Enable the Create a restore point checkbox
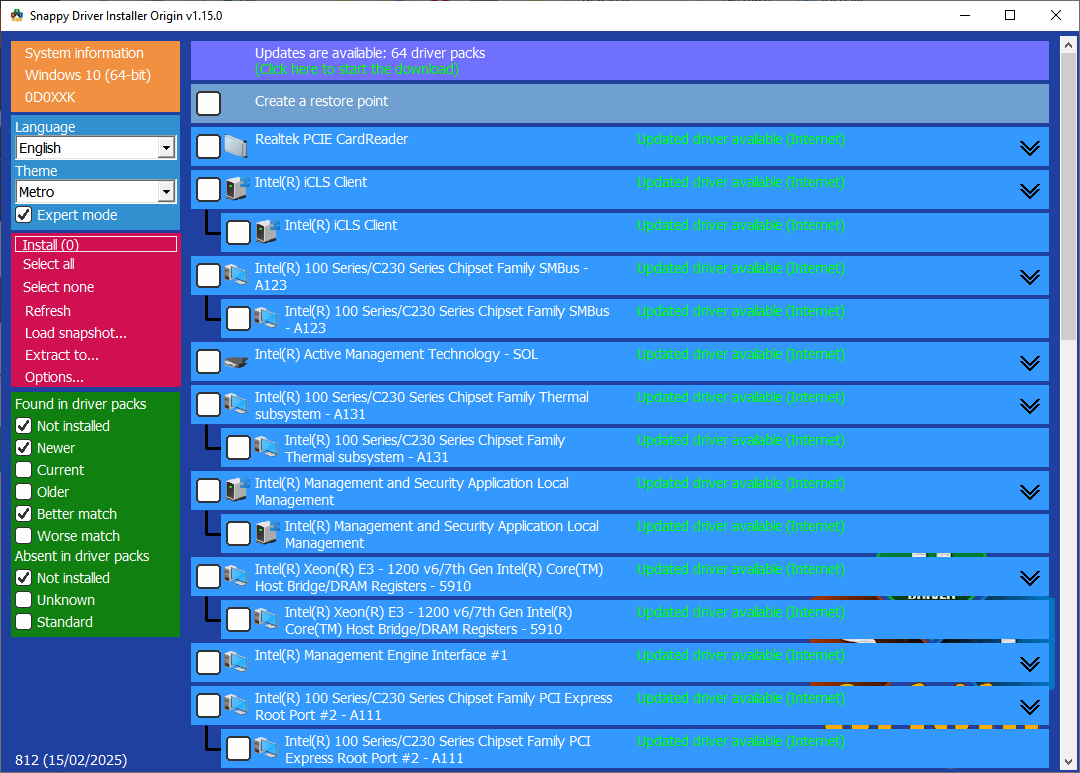The height and width of the screenshot is (773, 1080). (208, 103)
